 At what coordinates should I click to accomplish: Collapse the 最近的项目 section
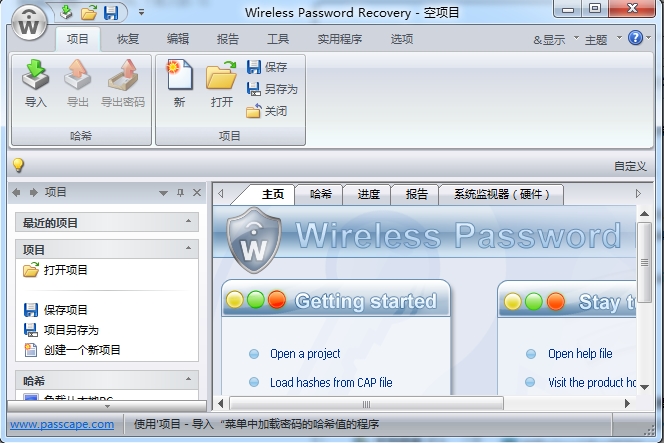pos(188,223)
